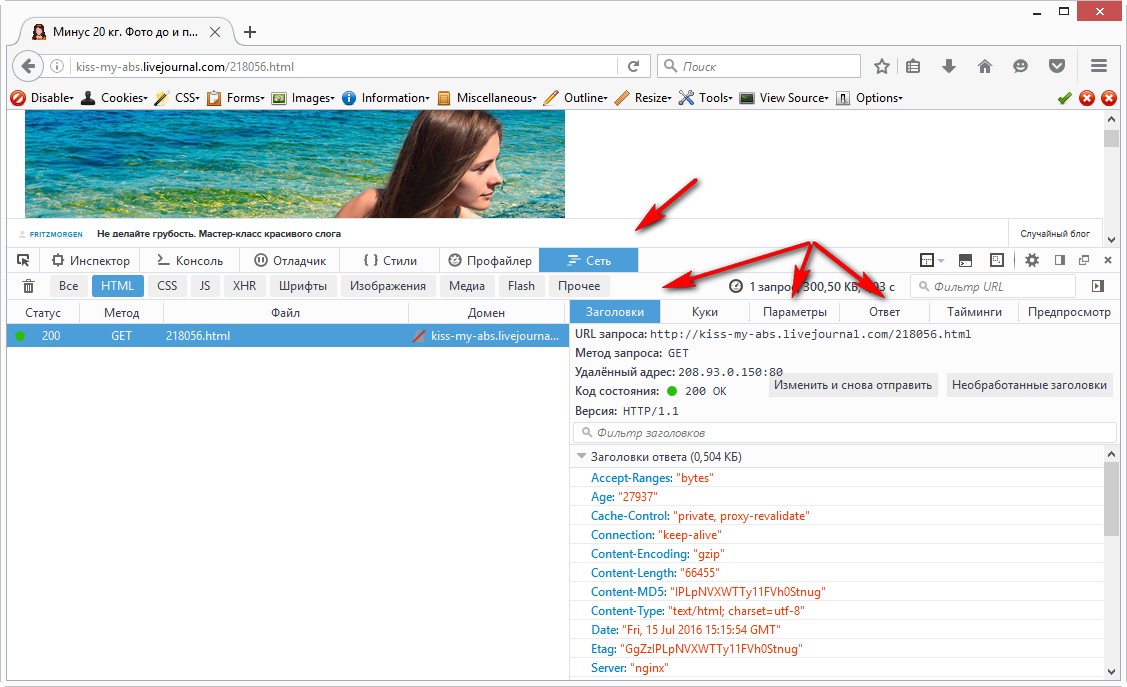Click the element picker icon in devtools

point(24,260)
